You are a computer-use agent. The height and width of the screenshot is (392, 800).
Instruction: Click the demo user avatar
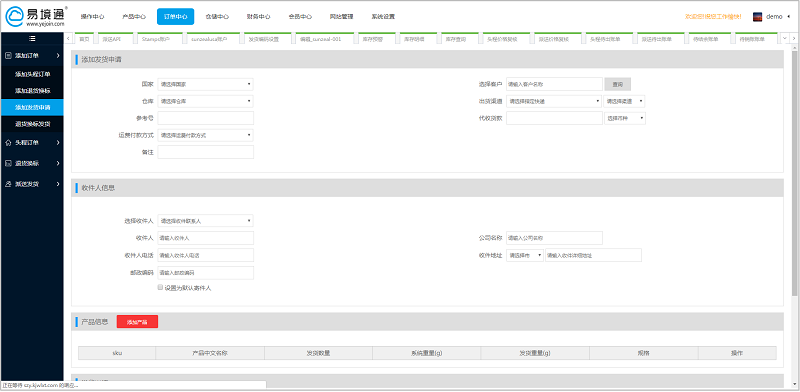(x=758, y=17)
